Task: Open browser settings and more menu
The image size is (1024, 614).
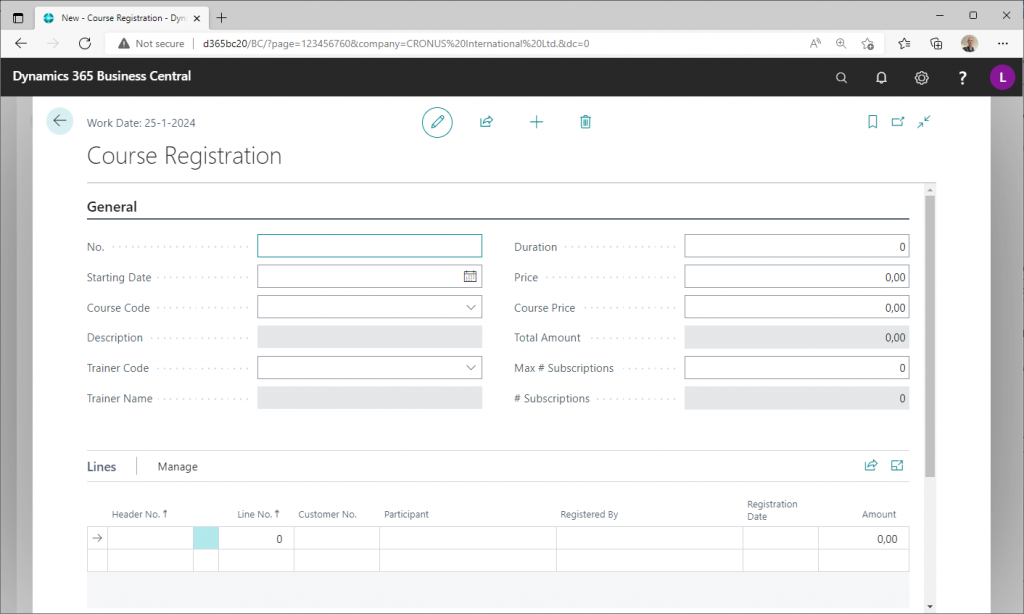Action: point(1002,43)
